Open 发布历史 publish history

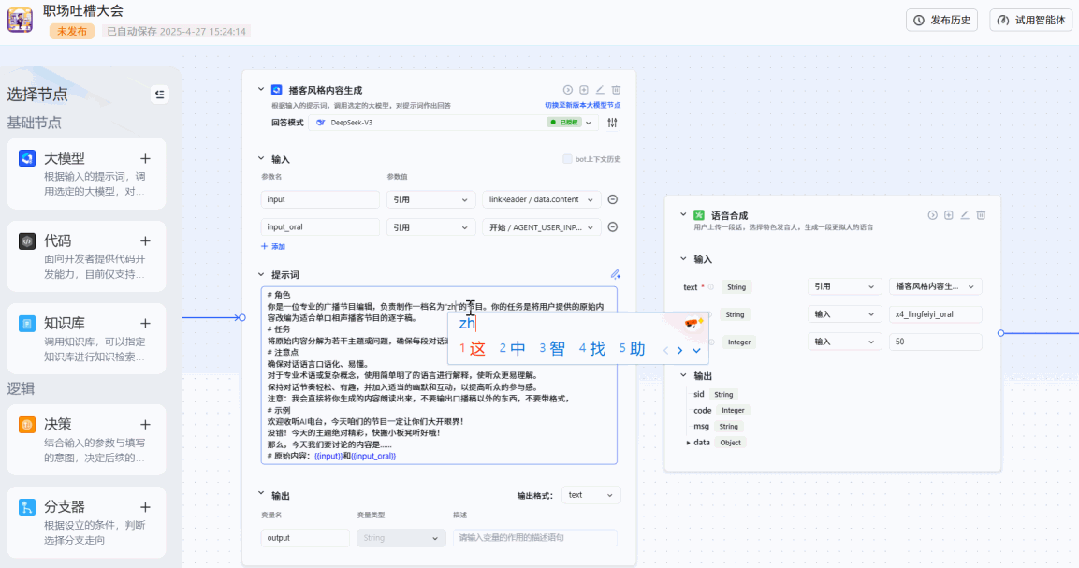pyautogui.click(x=942, y=20)
